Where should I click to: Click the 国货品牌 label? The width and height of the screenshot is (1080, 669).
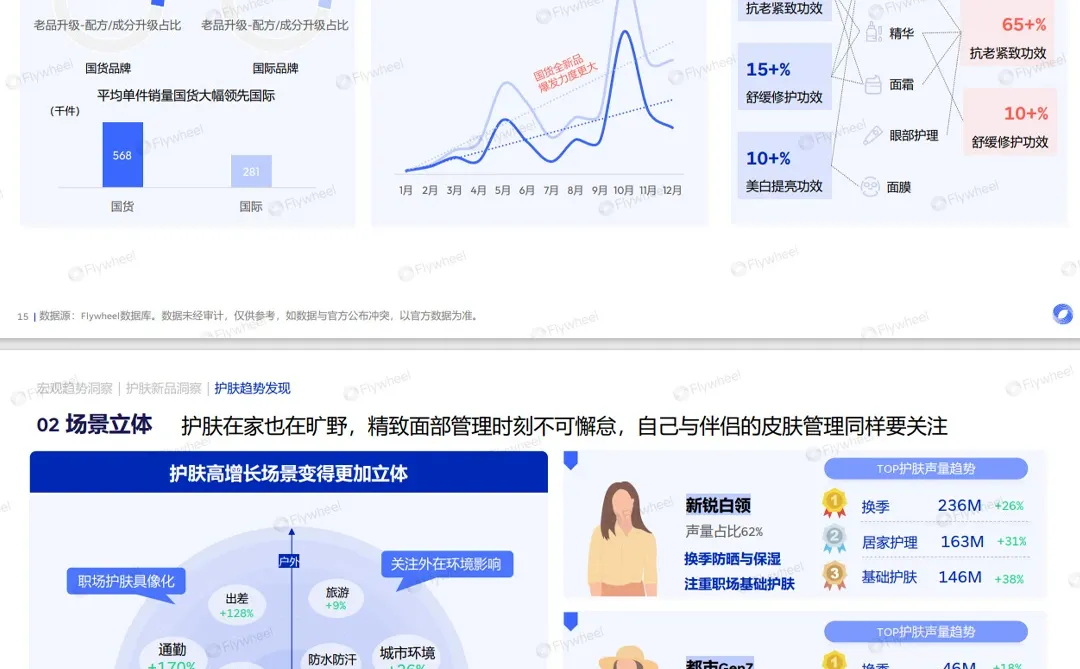coord(108,68)
